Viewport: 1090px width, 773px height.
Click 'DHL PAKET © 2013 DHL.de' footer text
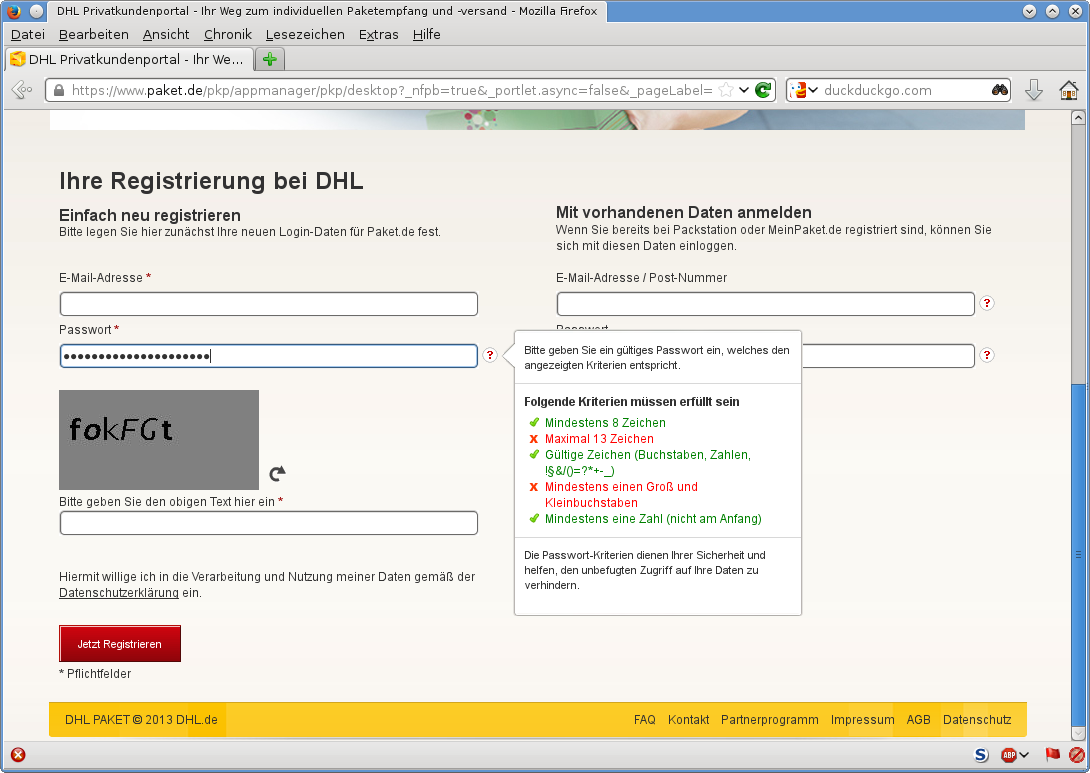click(x=141, y=719)
